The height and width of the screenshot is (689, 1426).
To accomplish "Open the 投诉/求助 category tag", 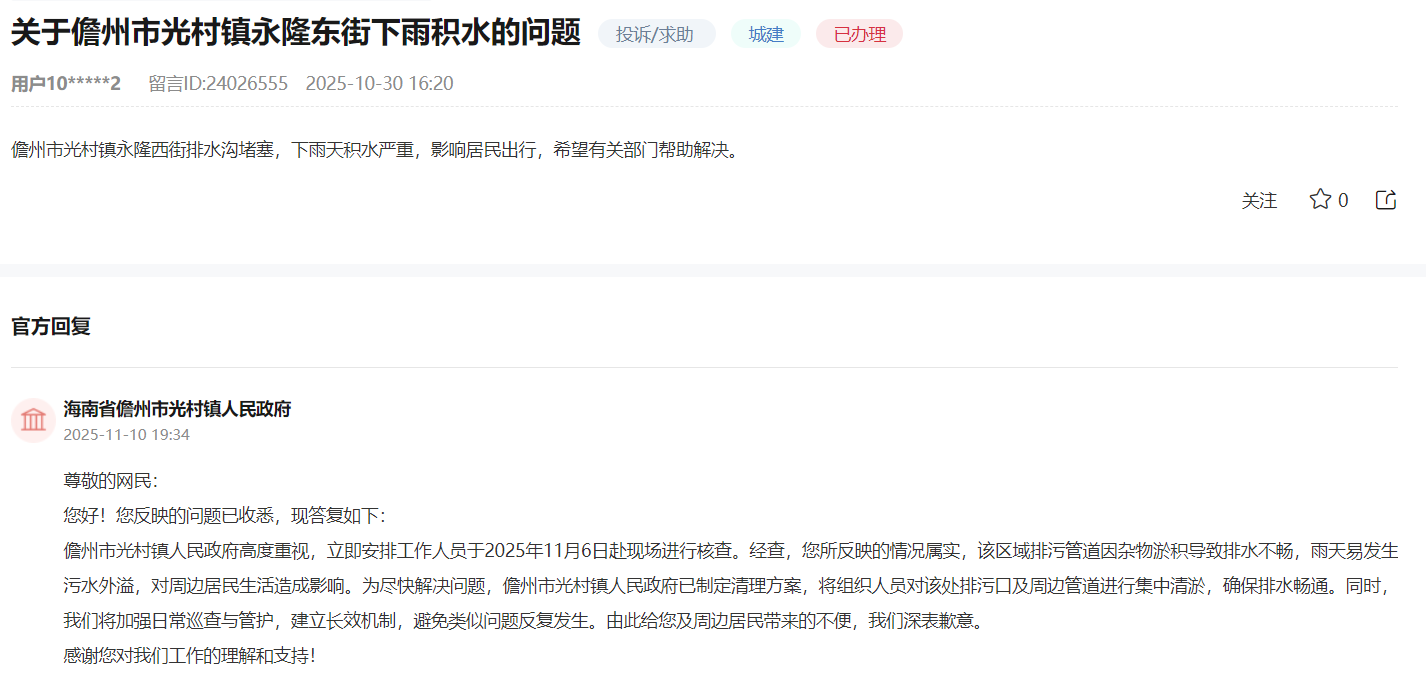I will point(656,33).
